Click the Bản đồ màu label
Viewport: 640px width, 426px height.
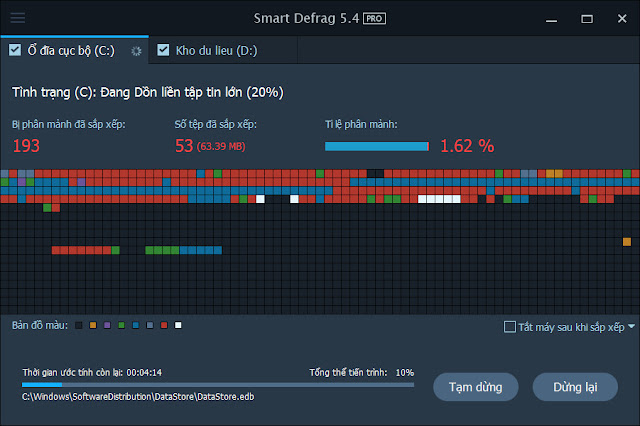40,325
